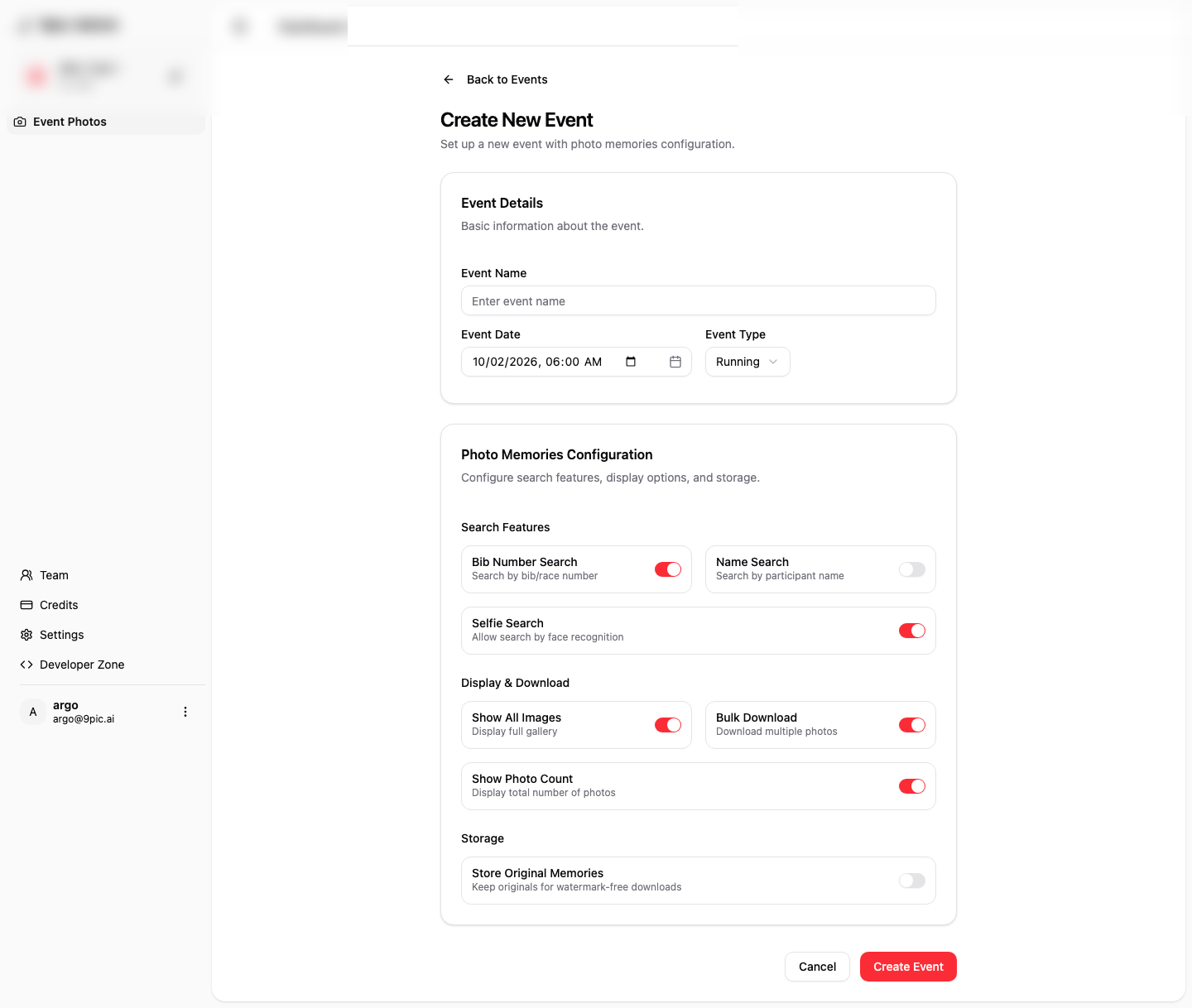The height and width of the screenshot is (1008, 1192).
Task: Click the Cancel button
Action: click(817, 967)
